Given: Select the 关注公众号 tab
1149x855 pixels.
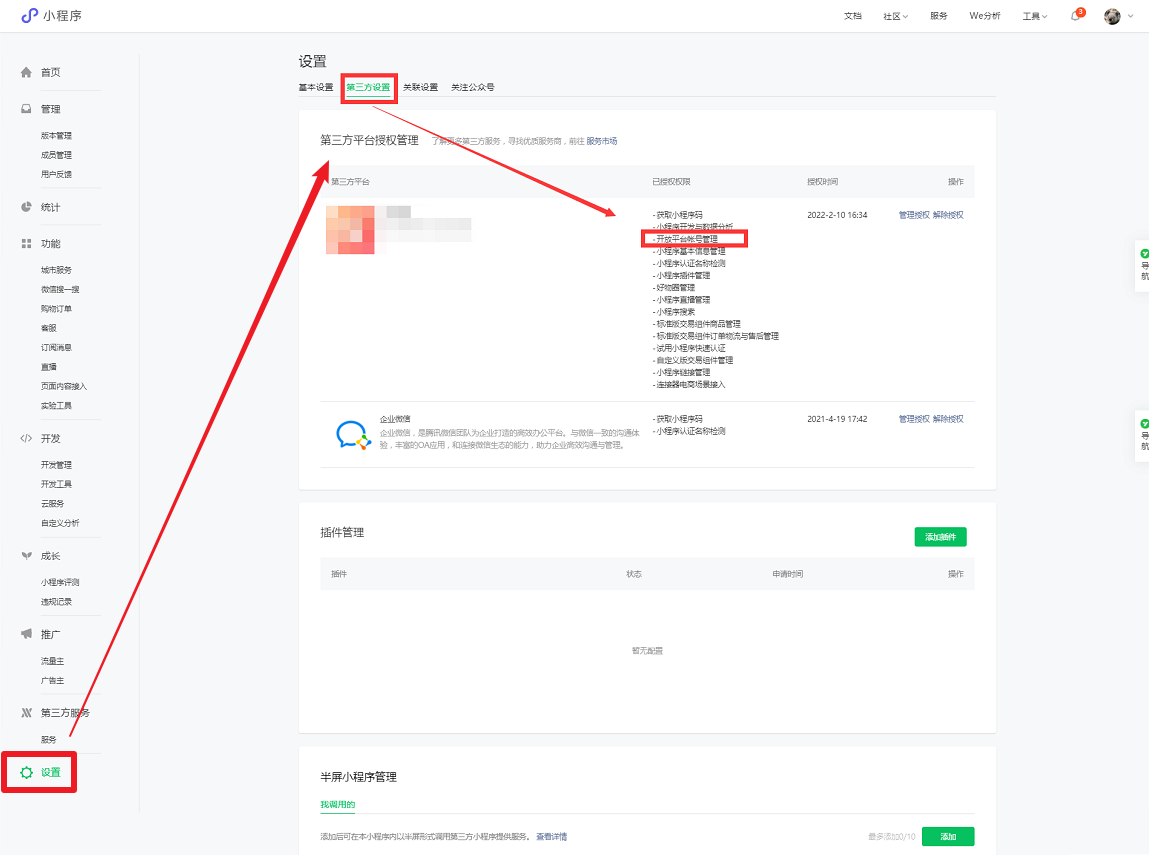Looking at the screenshot, I should (472, 87).
